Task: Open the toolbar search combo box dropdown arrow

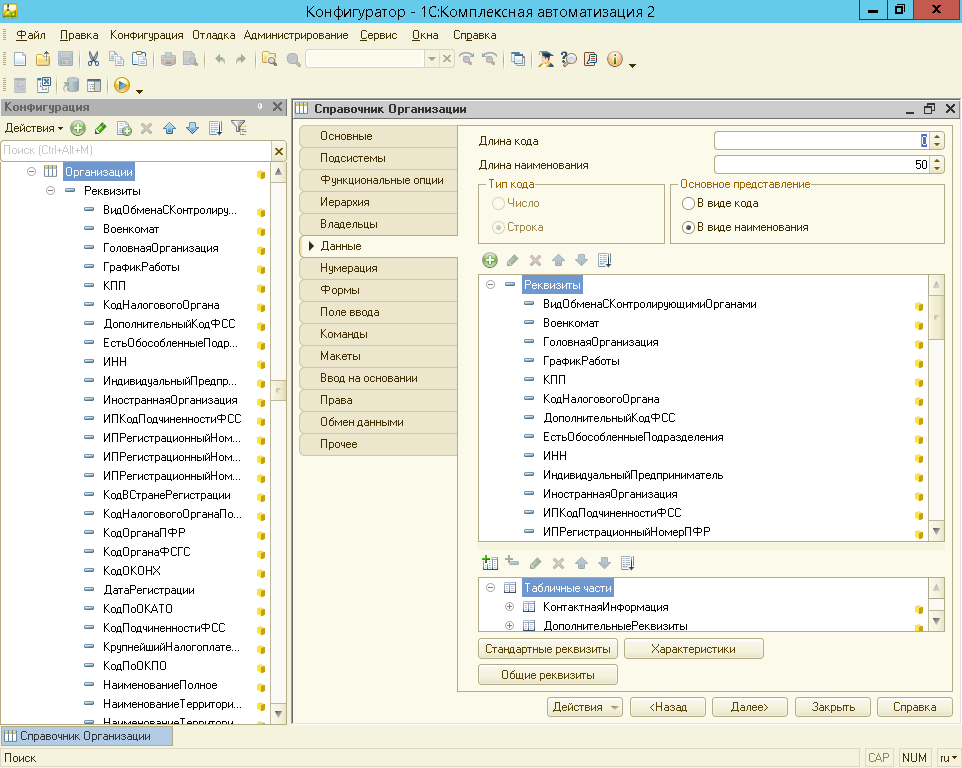Action: pos(432,59)
